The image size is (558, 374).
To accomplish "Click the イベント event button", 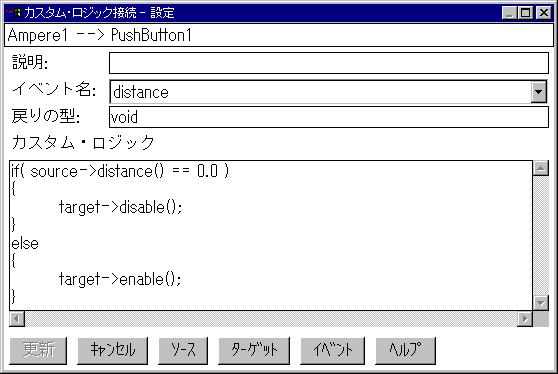I will point(332,351).
